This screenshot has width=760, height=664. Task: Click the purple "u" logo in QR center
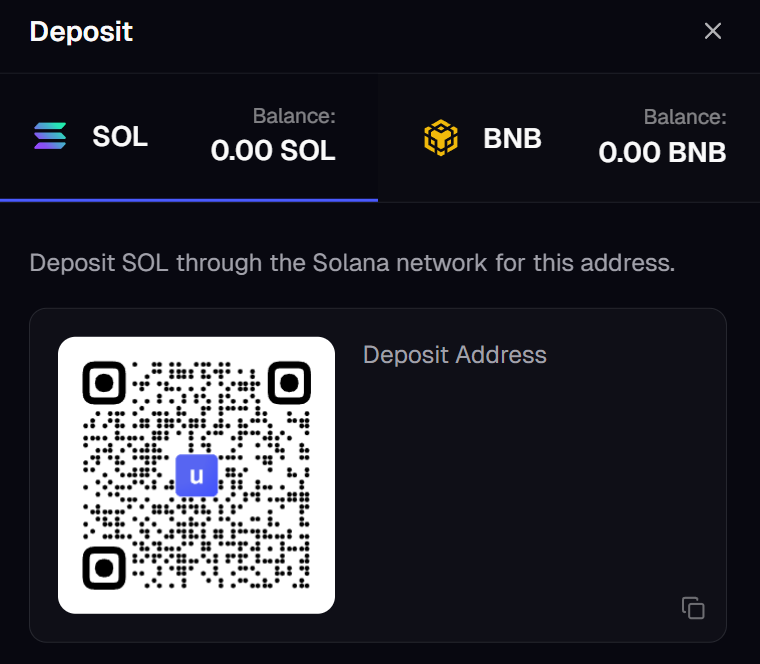point(196,475)
